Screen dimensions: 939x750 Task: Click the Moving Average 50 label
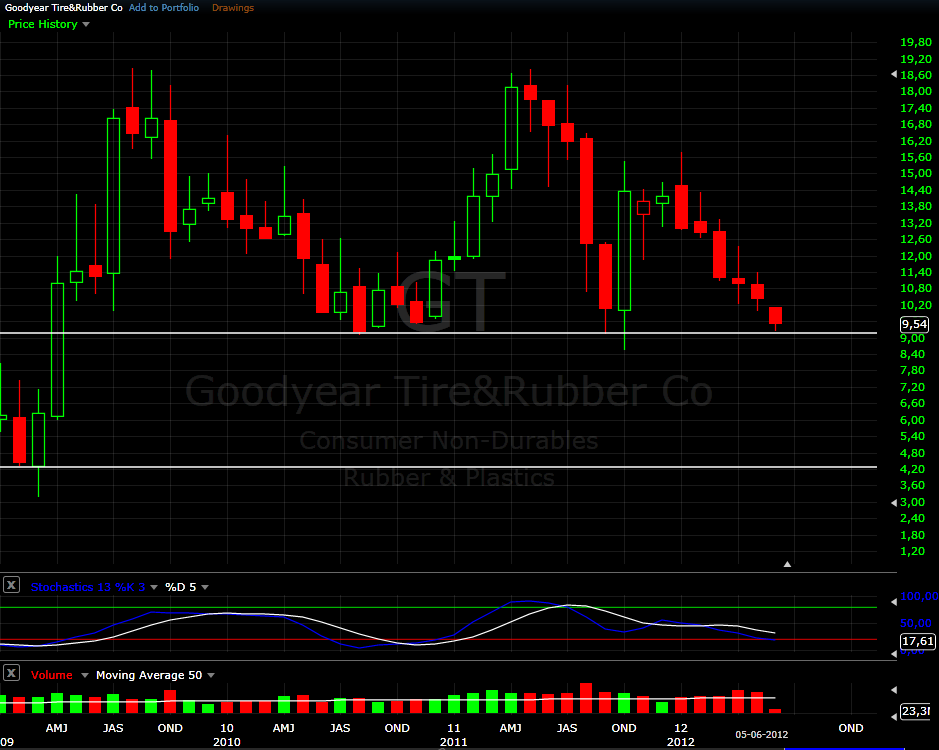tap(149, 675)
